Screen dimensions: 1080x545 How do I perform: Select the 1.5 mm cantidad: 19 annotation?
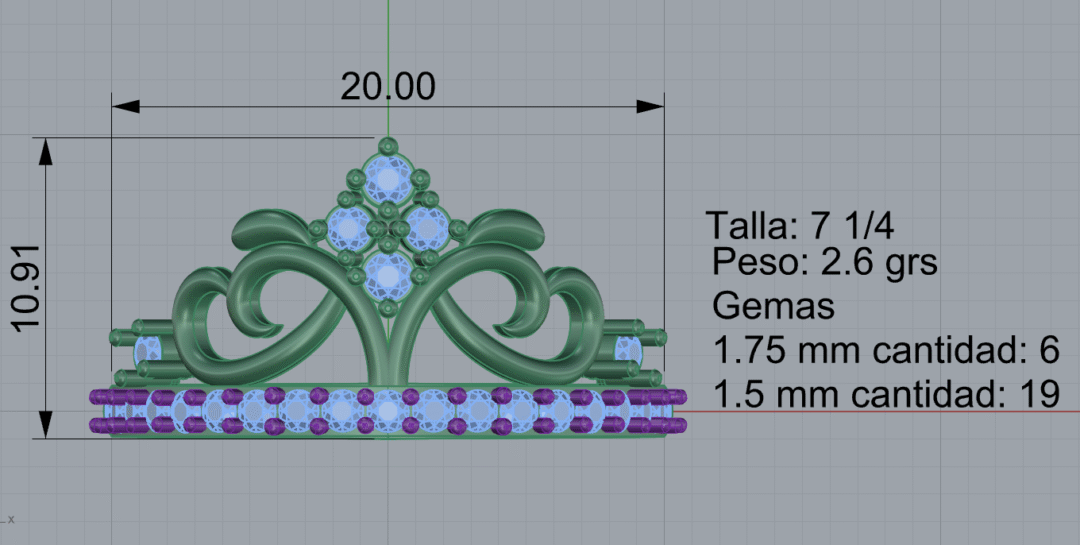(885, 394)
